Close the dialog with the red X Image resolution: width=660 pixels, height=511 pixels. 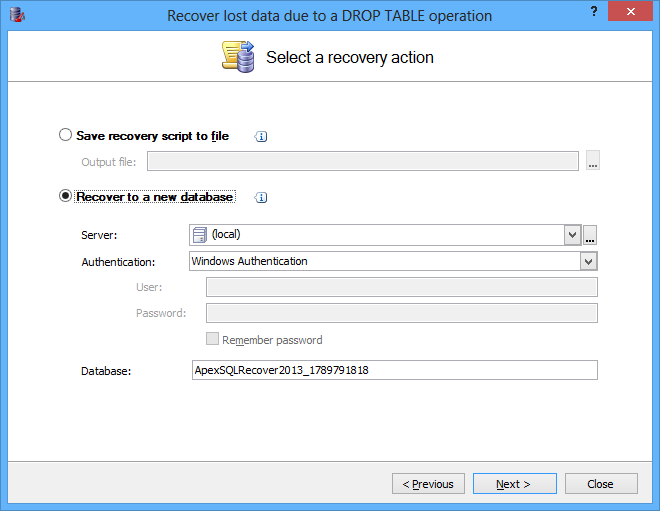[x=630, y=11]
